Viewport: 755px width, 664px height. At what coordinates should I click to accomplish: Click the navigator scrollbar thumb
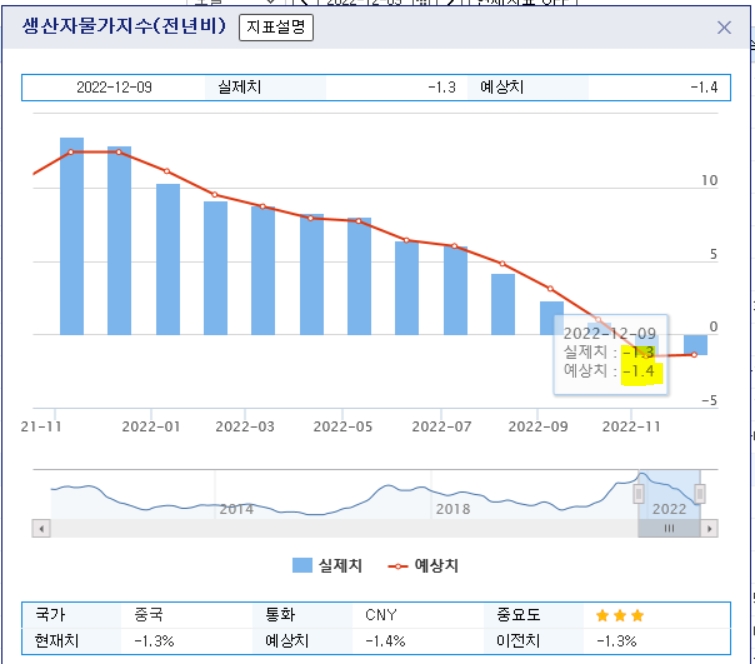(x=669, y=529)
